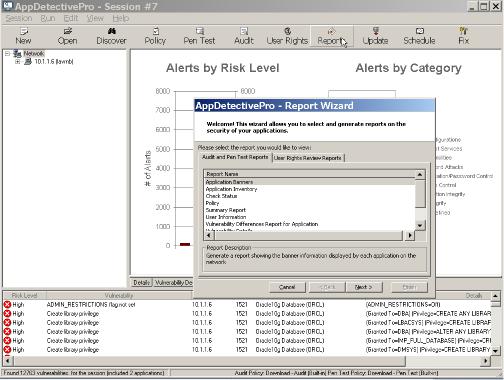Click report list right scroll arrow

coord(410,235)
